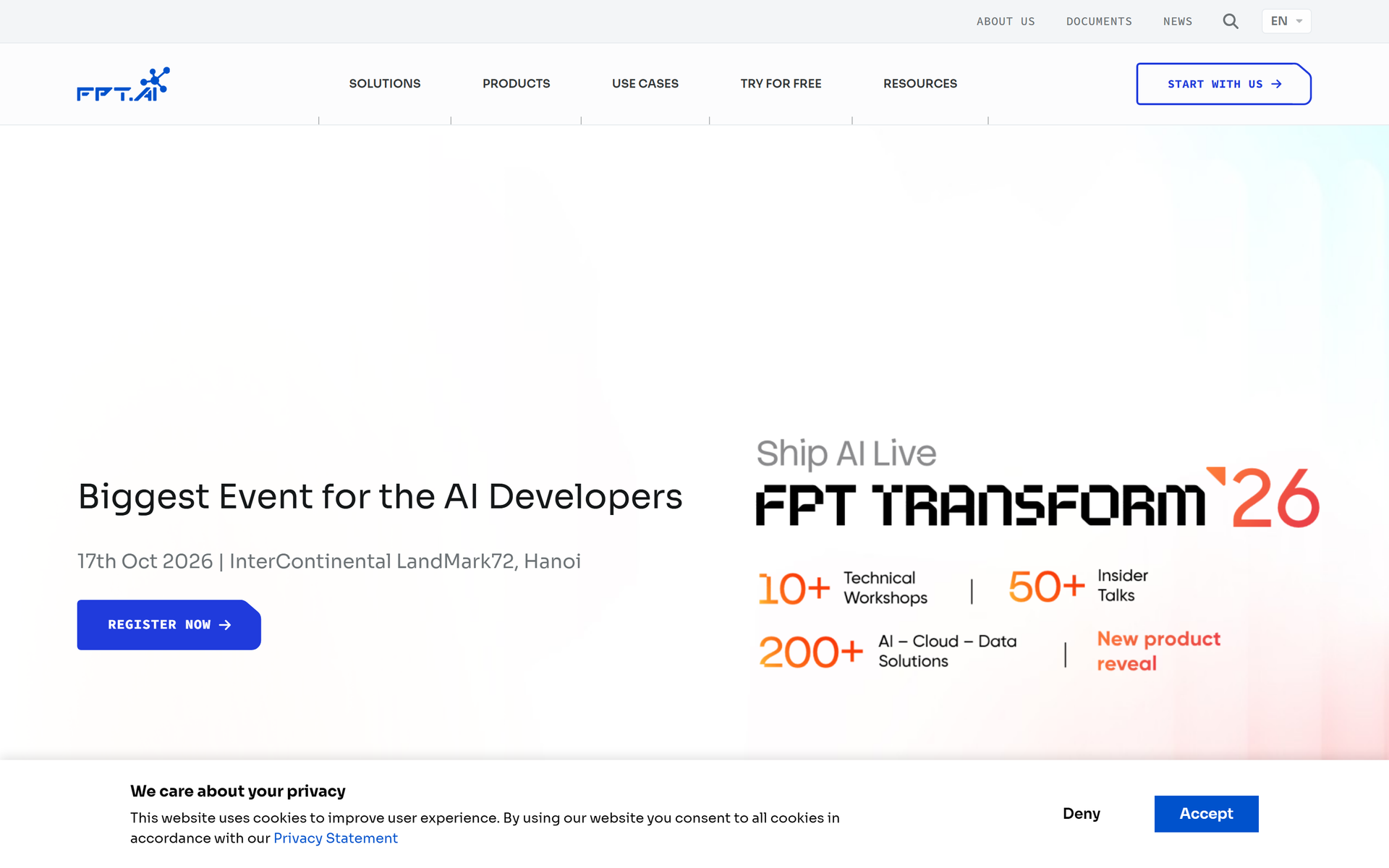The height and width of the screenshot is (868, 1389).
Task: Click the 'Technical Workshops' text
Action: click(885, 588)
